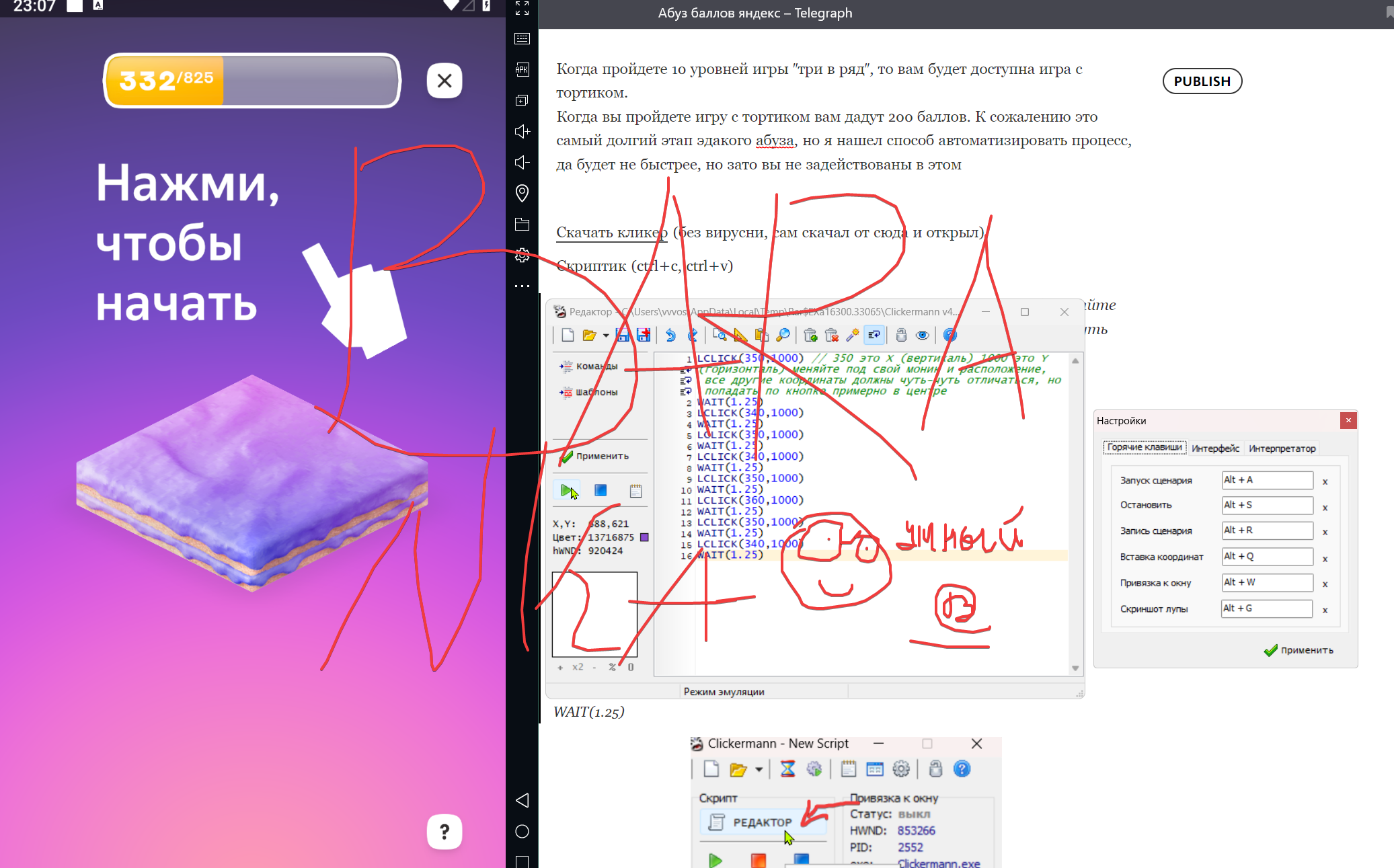Screen dimensions: 1394x868
Task: Switch to the Интерфейс tab in Настройки
Action: point(1215,448)
